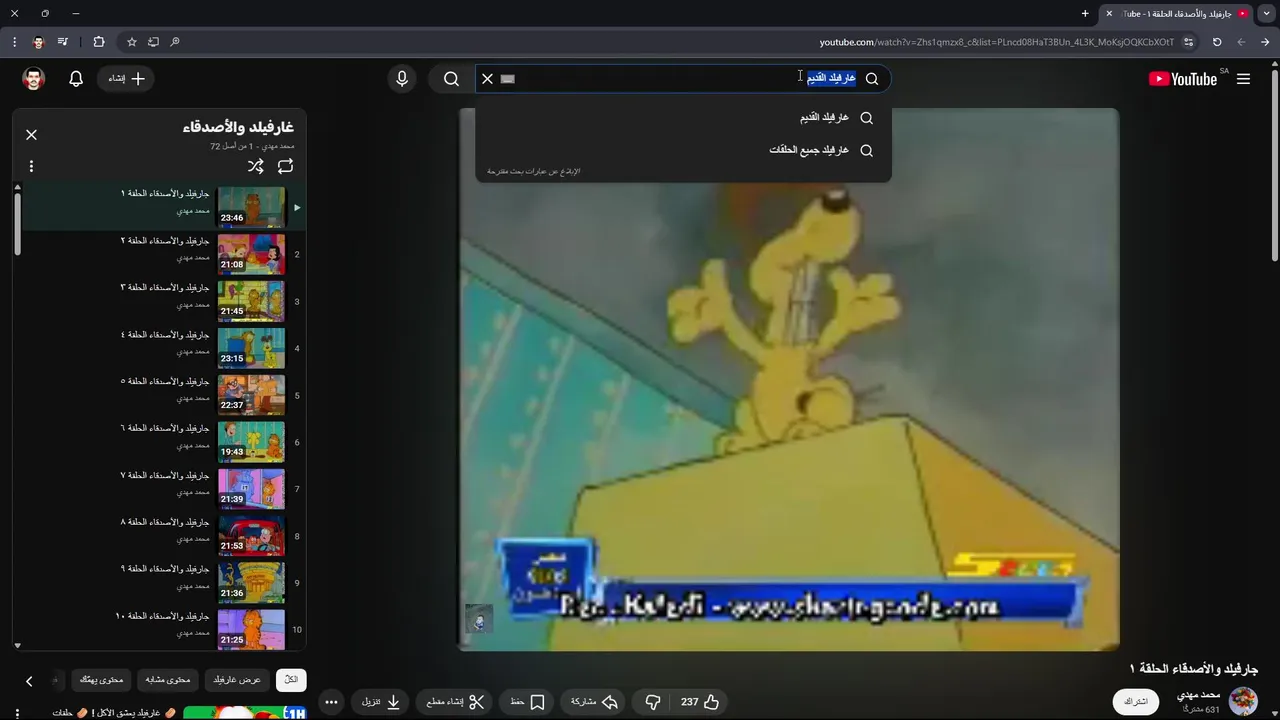Share the video with مشاركة
This screenshot has width=1280, height=720.
coord(594,702)
